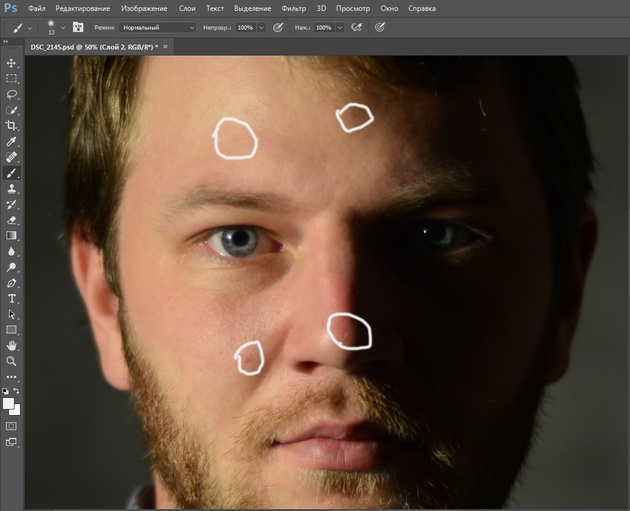Screen dimensions: 630x511
Task: Close the DSC_2145.psd document tab
Action: 165,47
